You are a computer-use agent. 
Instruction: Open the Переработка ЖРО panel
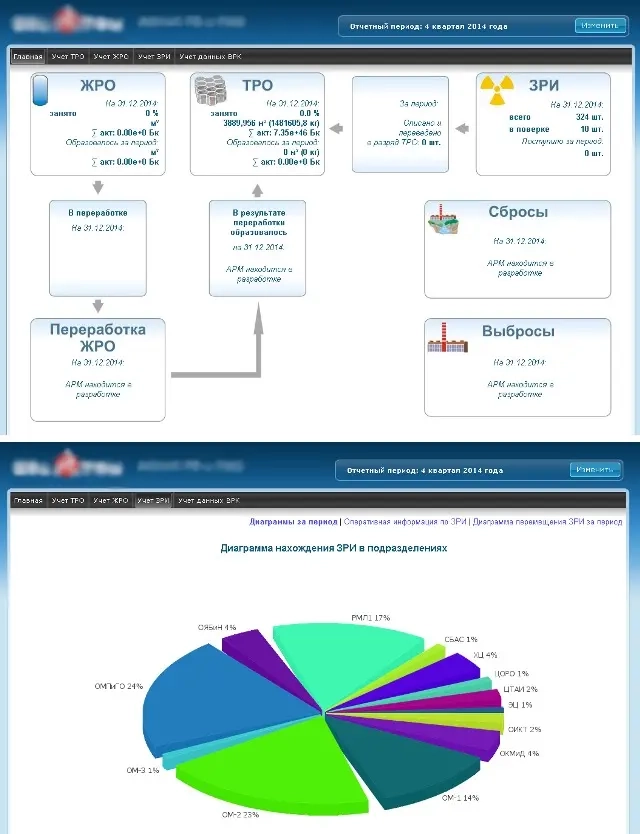98,370
